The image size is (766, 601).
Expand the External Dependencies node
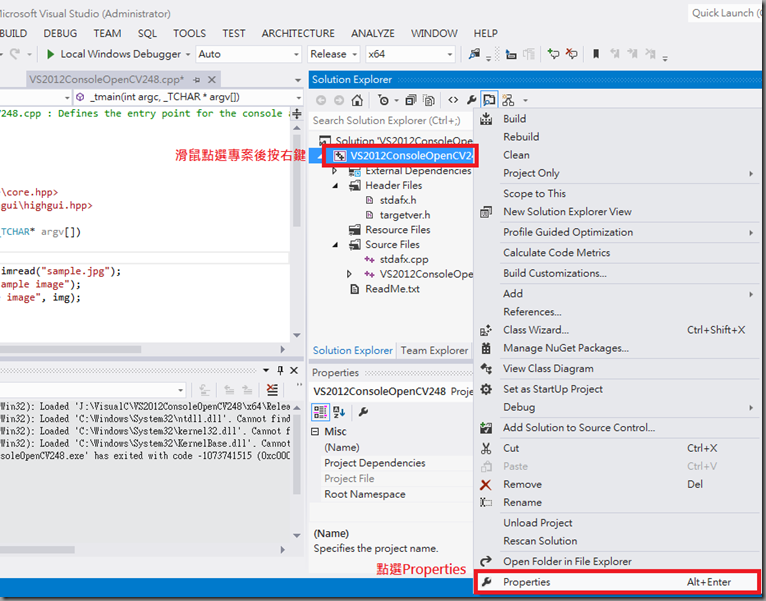[x=334, y=171]
